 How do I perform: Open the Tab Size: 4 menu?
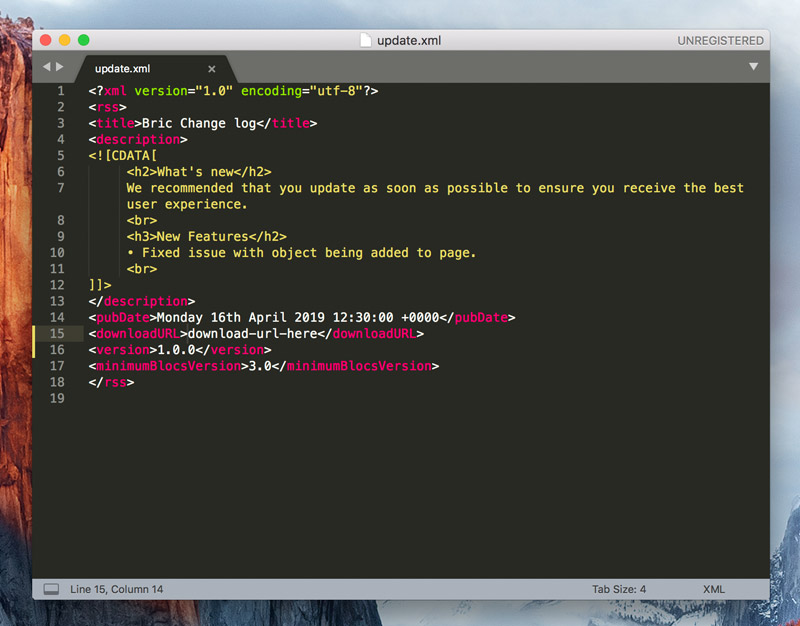(619, 589)
